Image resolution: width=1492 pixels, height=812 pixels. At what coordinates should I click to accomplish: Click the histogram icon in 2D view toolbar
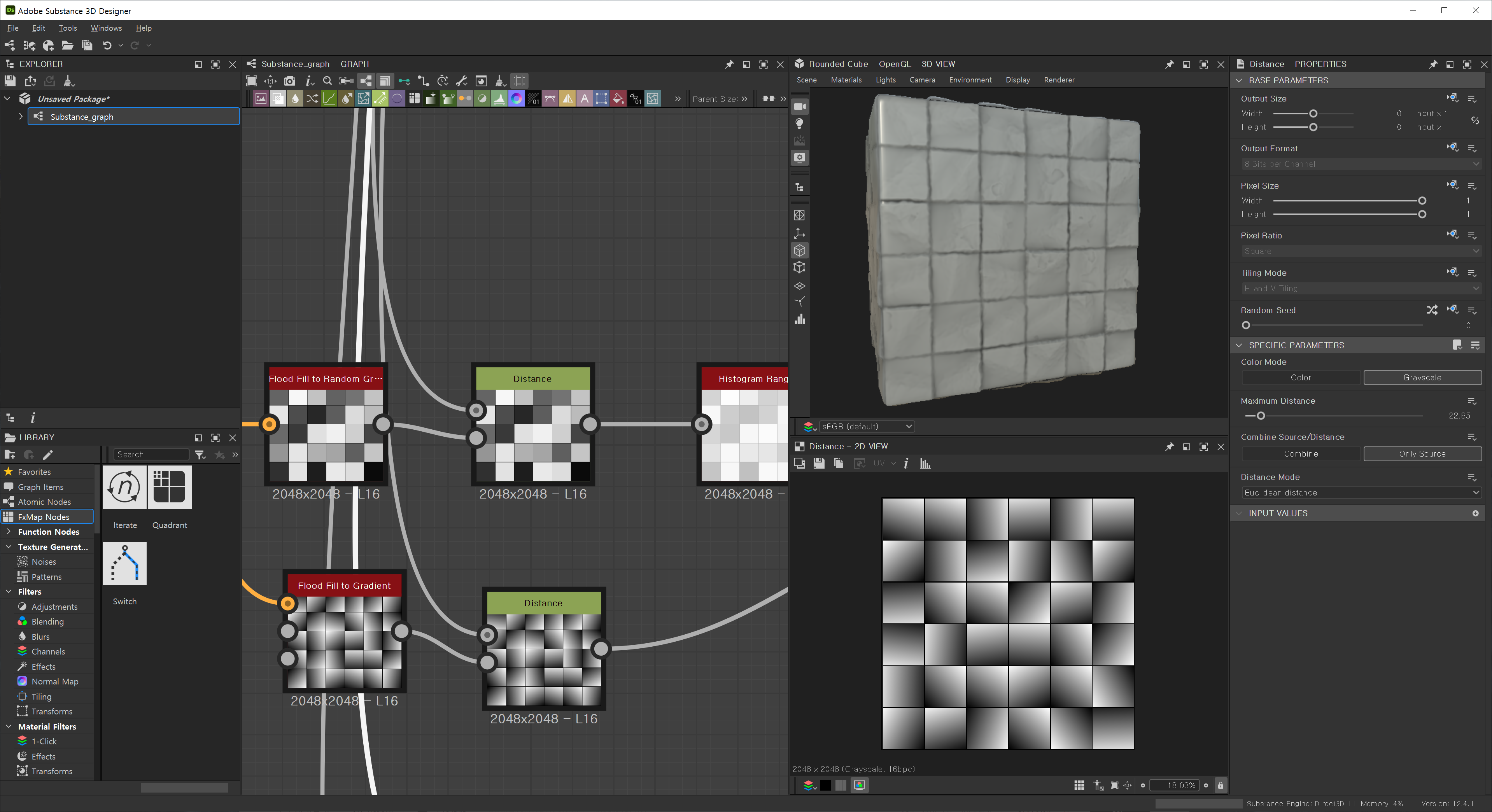[925, 463]
